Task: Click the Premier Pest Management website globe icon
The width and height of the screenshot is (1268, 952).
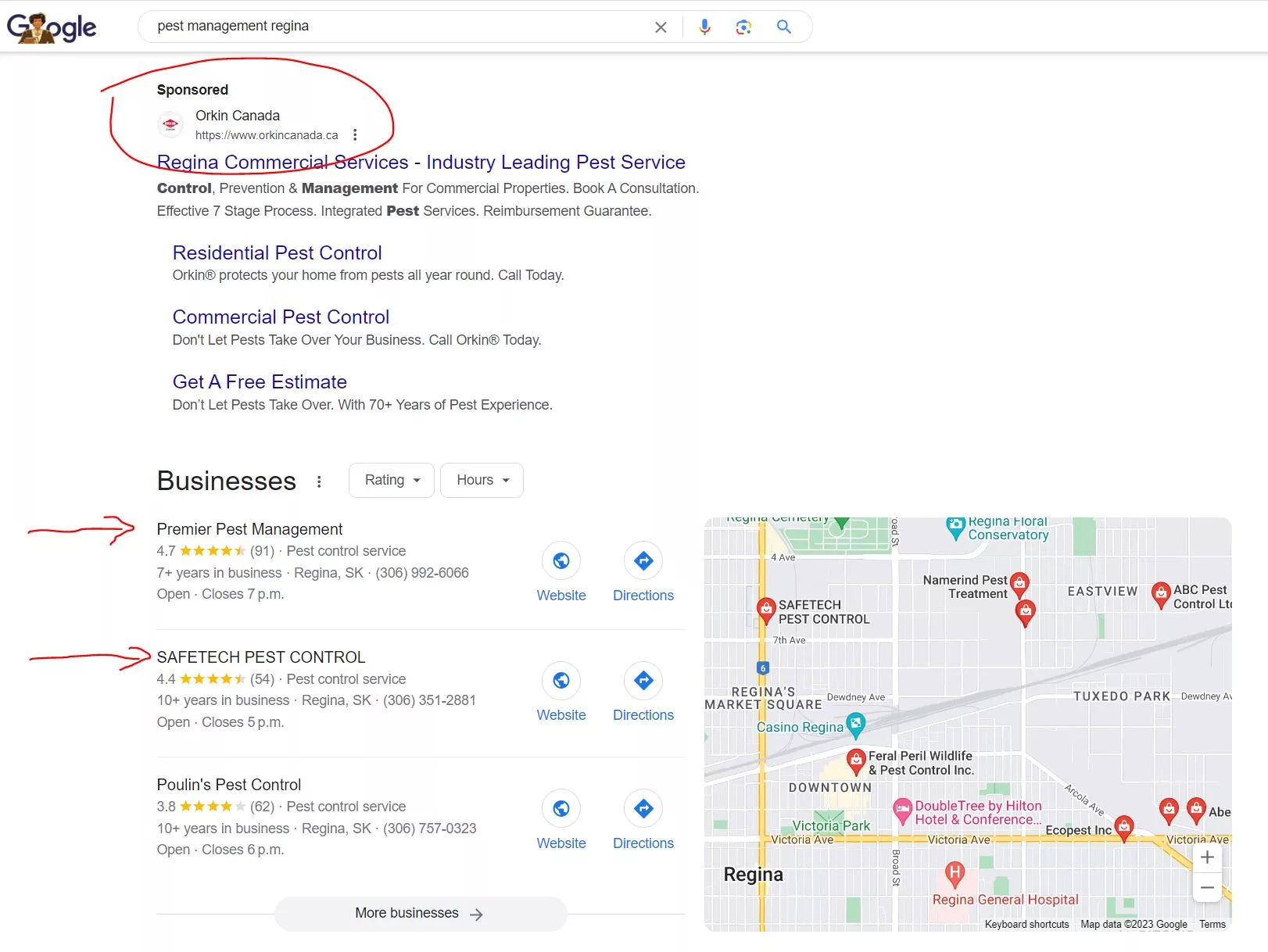Action: point(561,560)
